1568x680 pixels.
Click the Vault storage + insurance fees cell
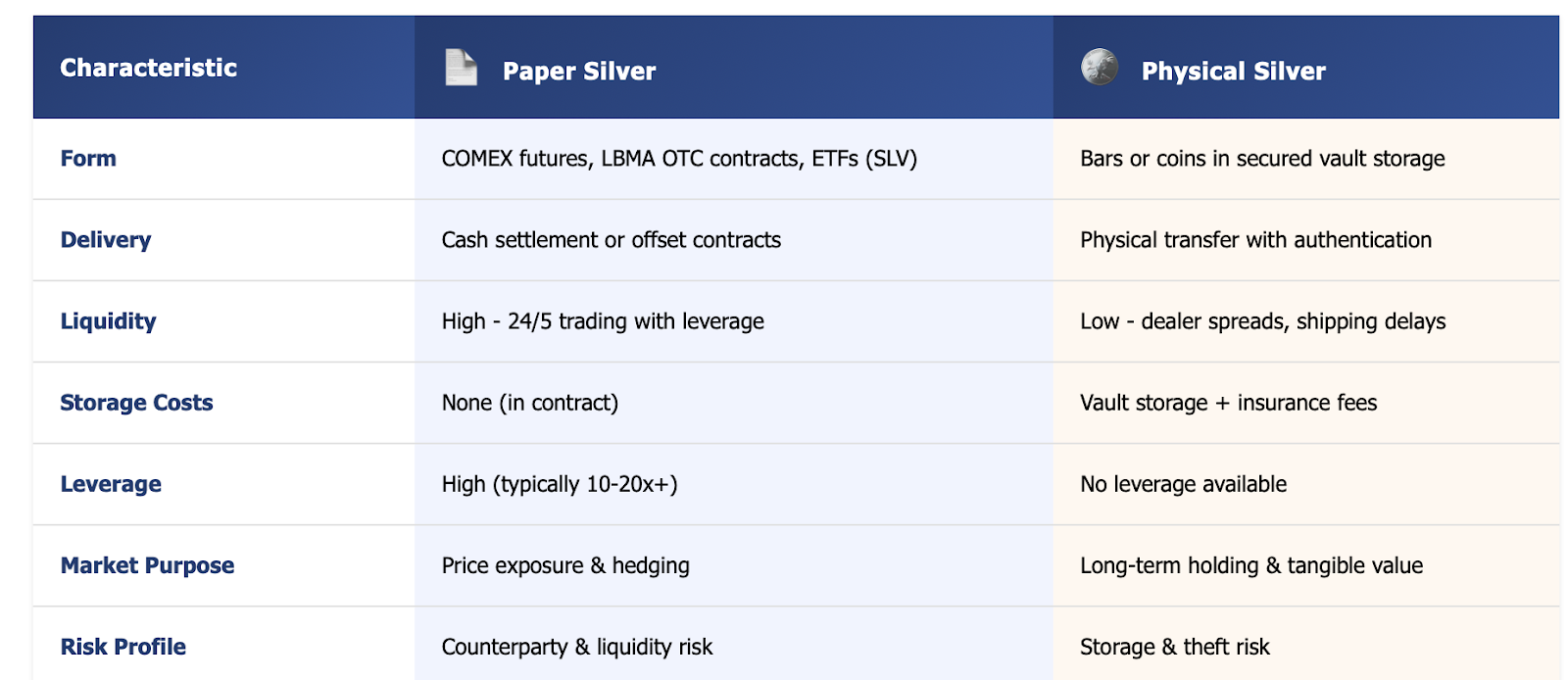click(x=1306, y=403)
